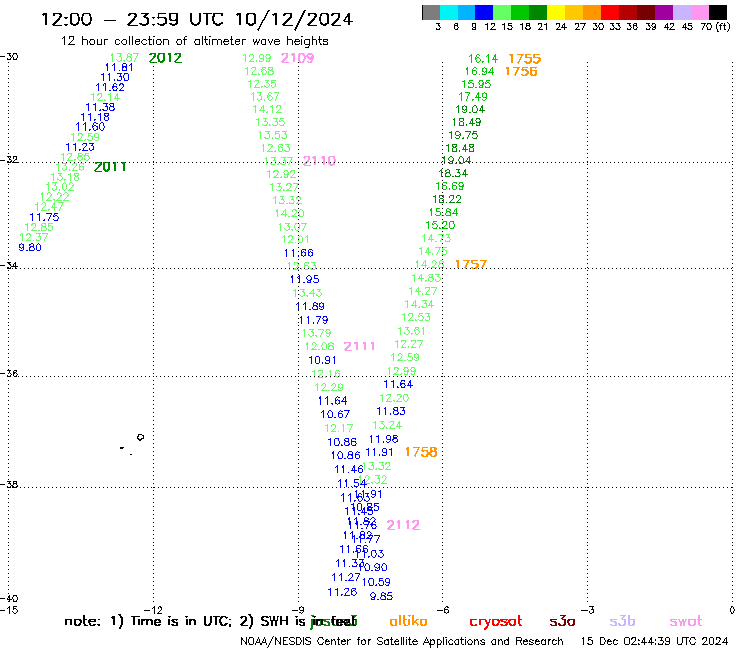Click the longitude axis label -12
740x650 pixels.
152,610
